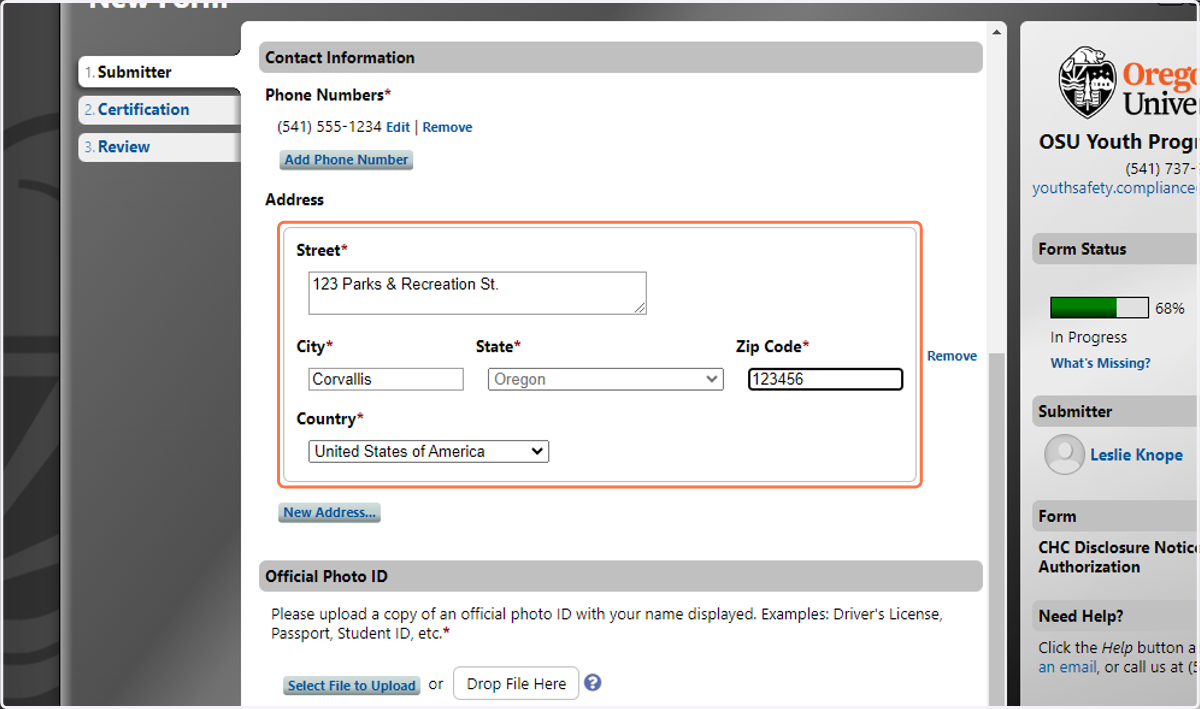The width and height of the screenshot is (1200, 709).
Task: Click the Drop File Here box
Action: (516, 684)
